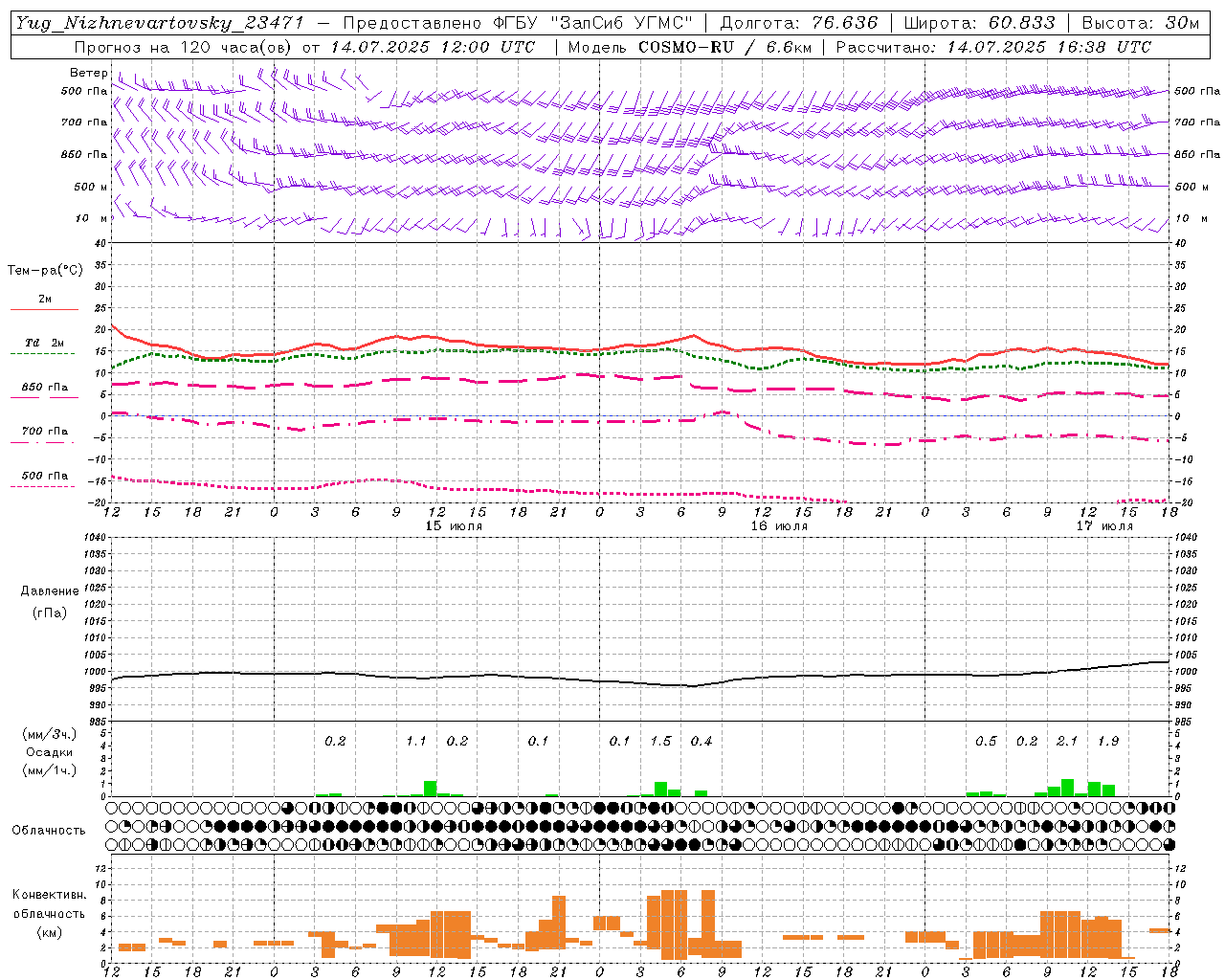Screen dimensions: 1225x980
Task: Click the red line sample under 2м legend
Action: 44,310
